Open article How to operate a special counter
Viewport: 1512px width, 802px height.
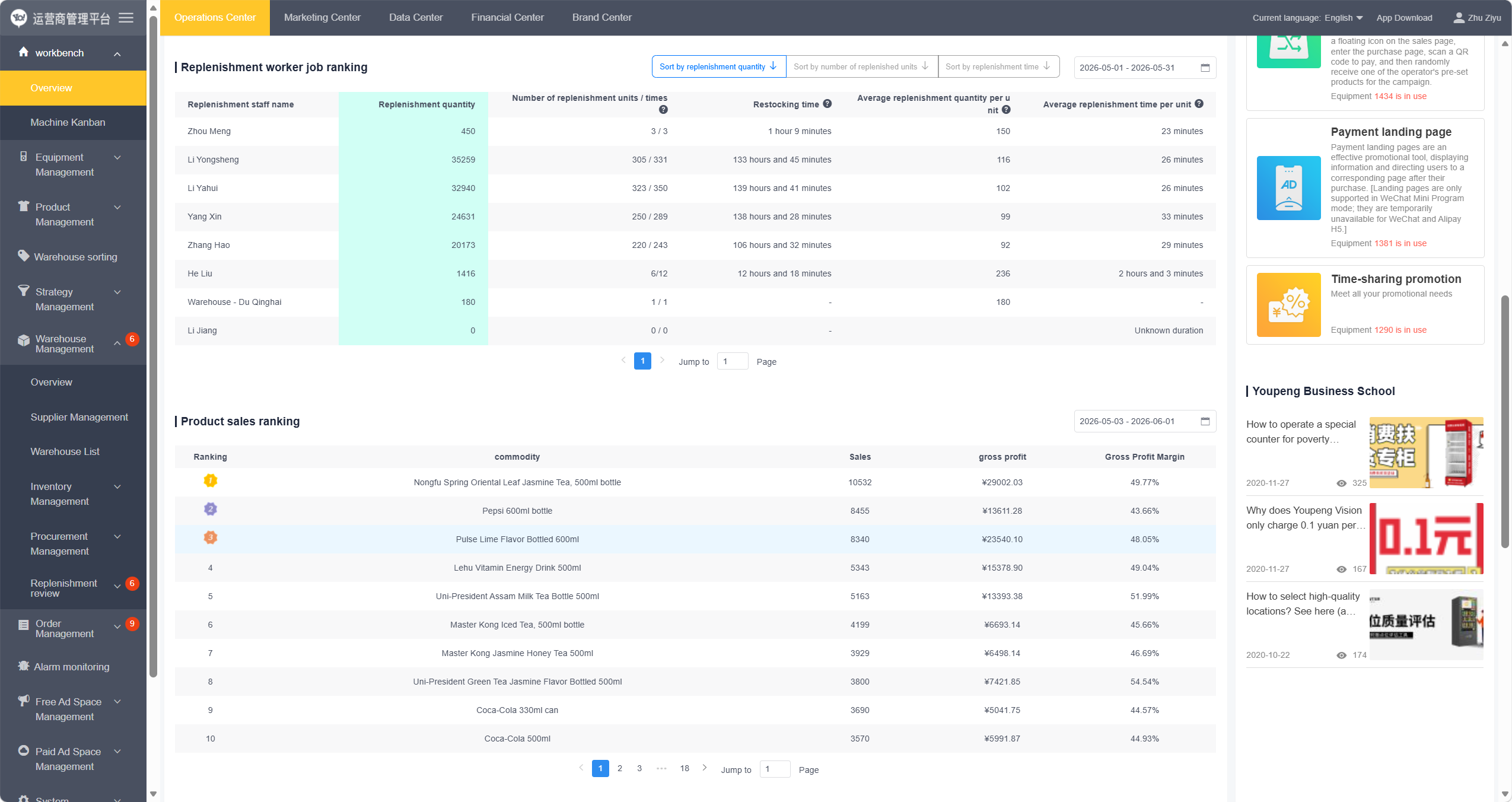1301,431
